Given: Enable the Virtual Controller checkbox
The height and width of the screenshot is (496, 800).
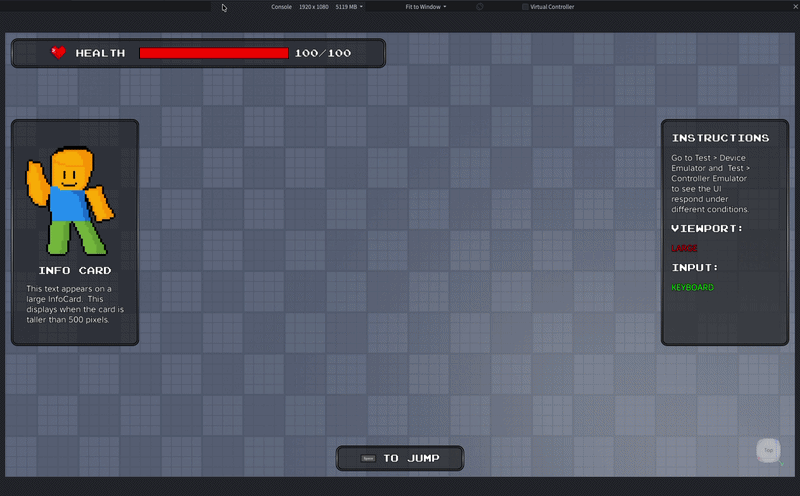Looking at the screenshot, I should 525,7.
